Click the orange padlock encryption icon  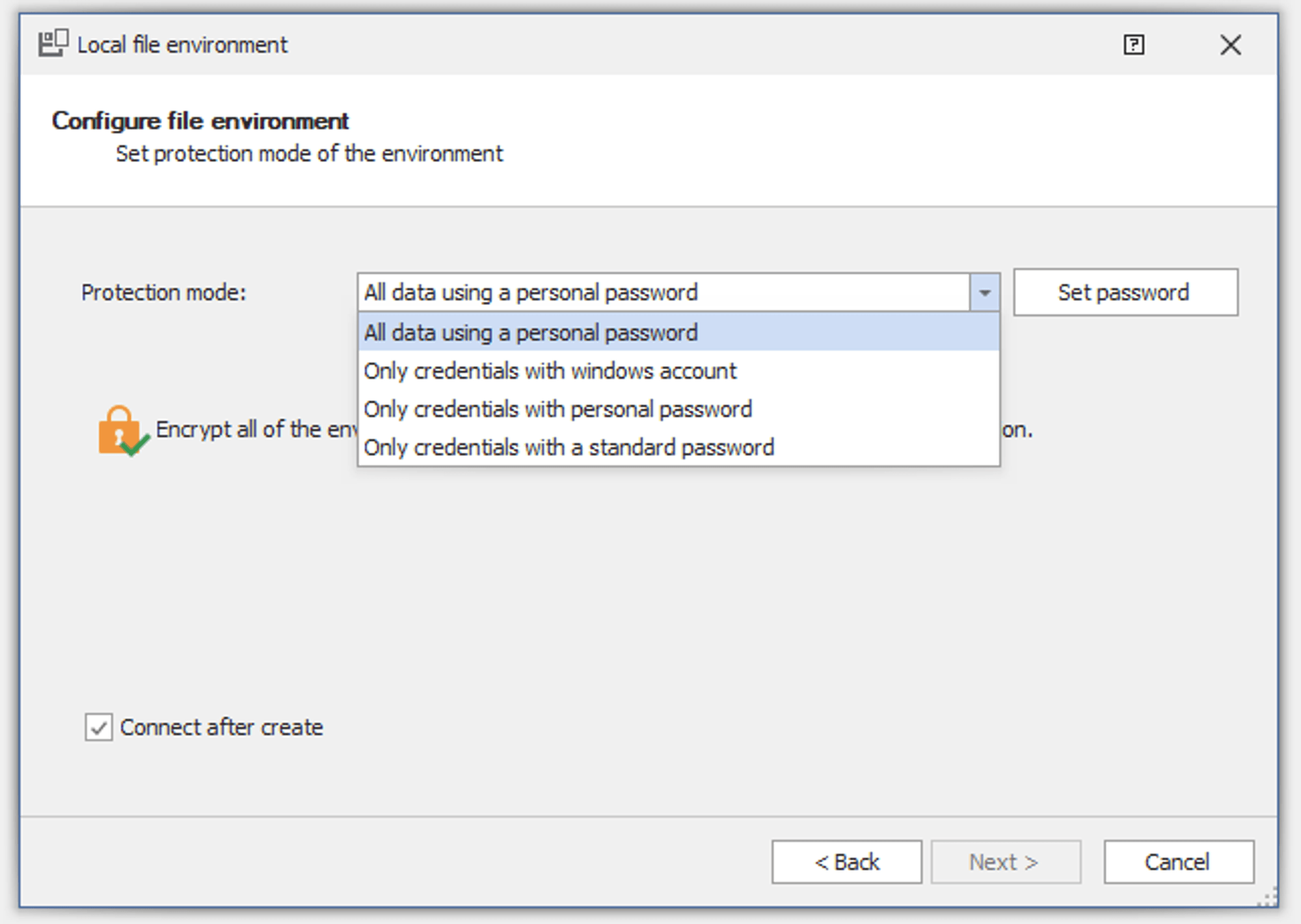[x=121, y=430]
